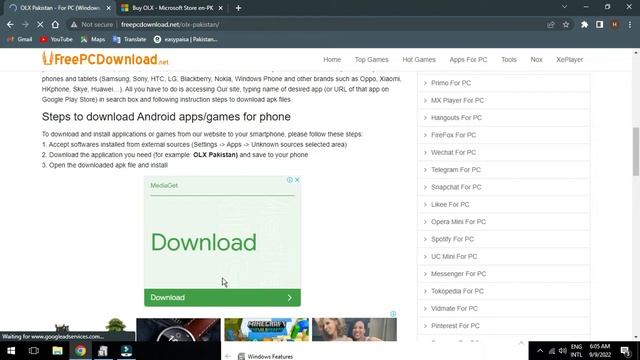Open UC Mini For PC sidebar link
640x360 pixels.
[x=454, y=256]
